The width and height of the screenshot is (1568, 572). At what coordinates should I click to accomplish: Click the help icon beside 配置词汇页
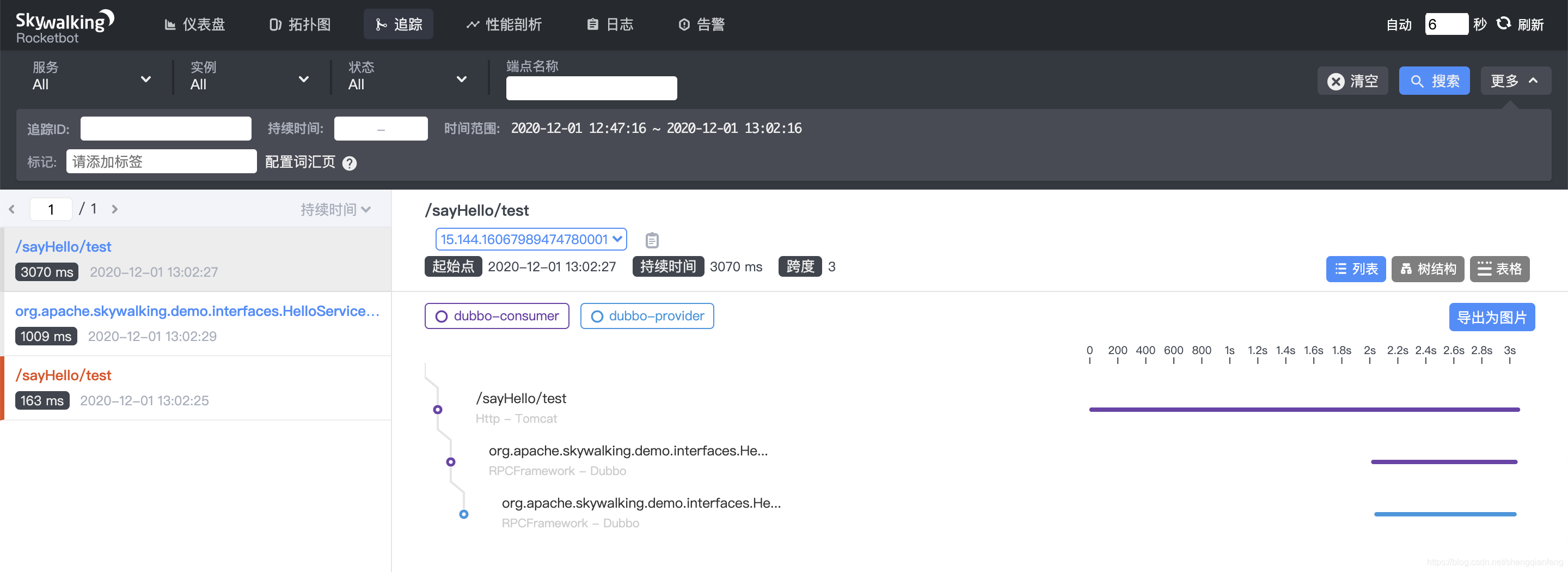pyautogui.click(x=350, y=163)
